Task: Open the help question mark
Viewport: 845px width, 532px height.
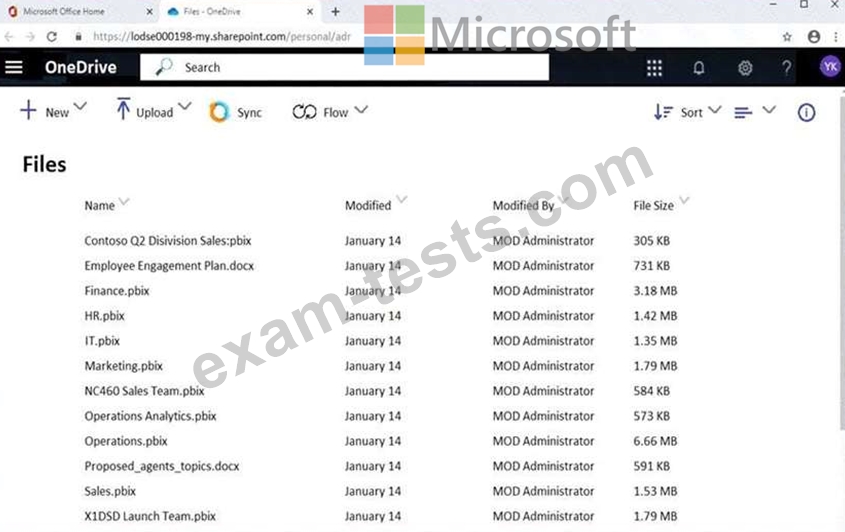Action: click(x=787, y=68)
